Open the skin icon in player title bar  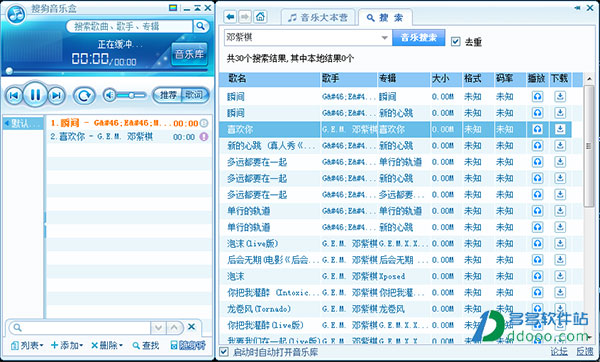tap(173, 7)
